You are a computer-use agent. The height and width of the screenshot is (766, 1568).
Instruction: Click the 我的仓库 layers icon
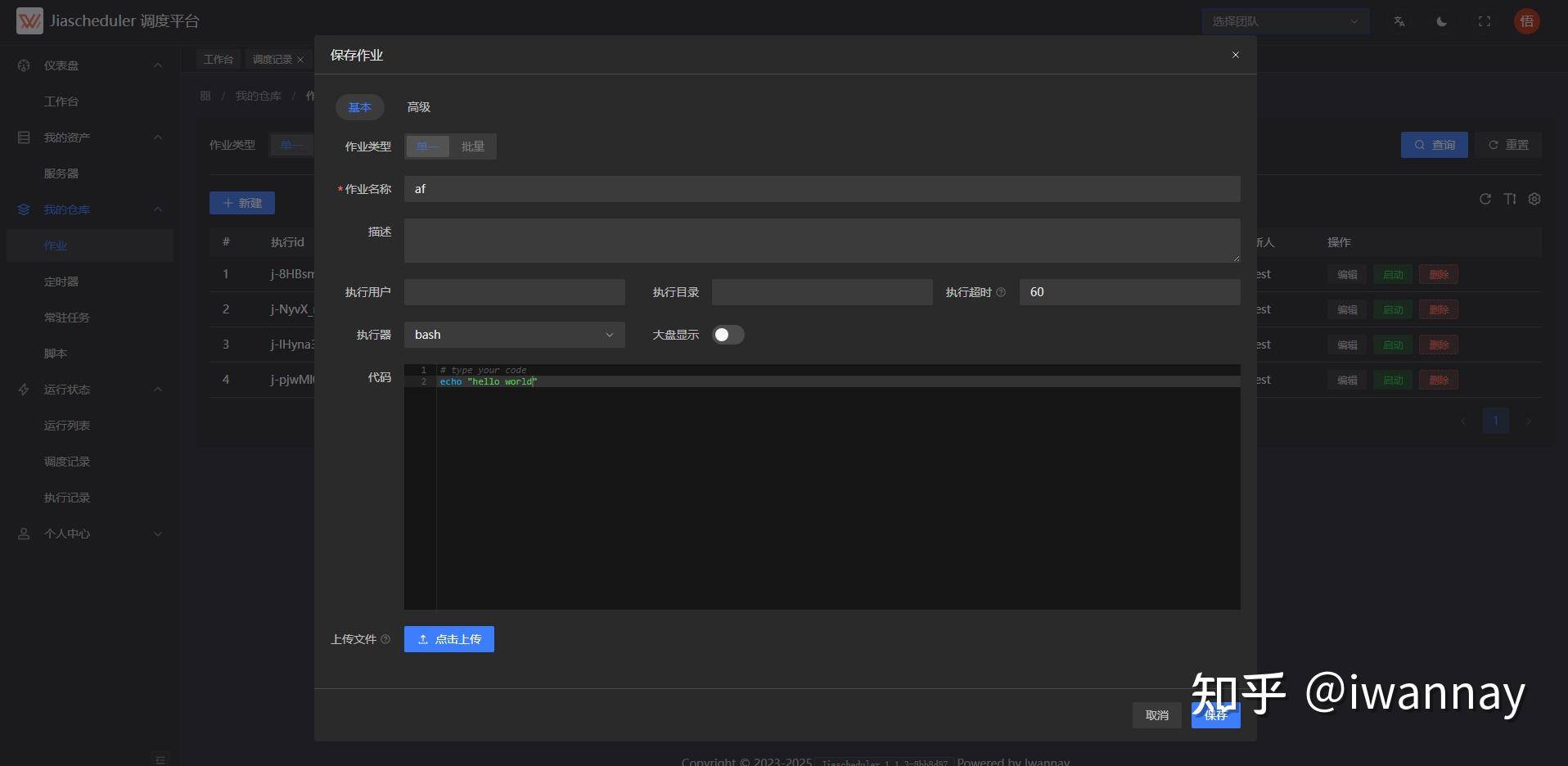point(24,210)
